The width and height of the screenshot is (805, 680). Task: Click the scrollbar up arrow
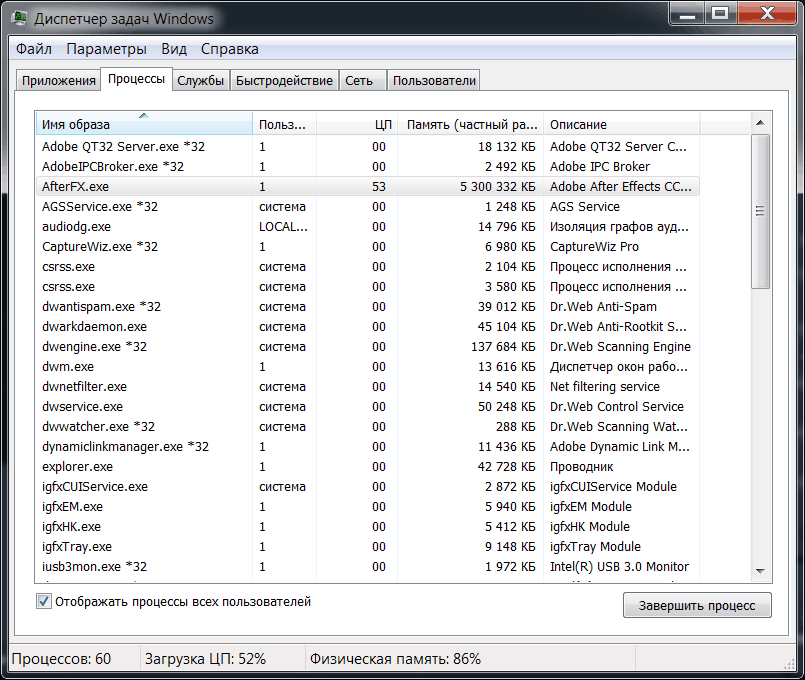760,123
